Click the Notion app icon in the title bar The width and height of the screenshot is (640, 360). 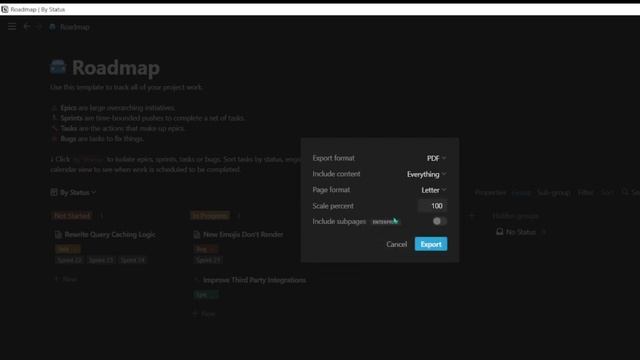4,9
